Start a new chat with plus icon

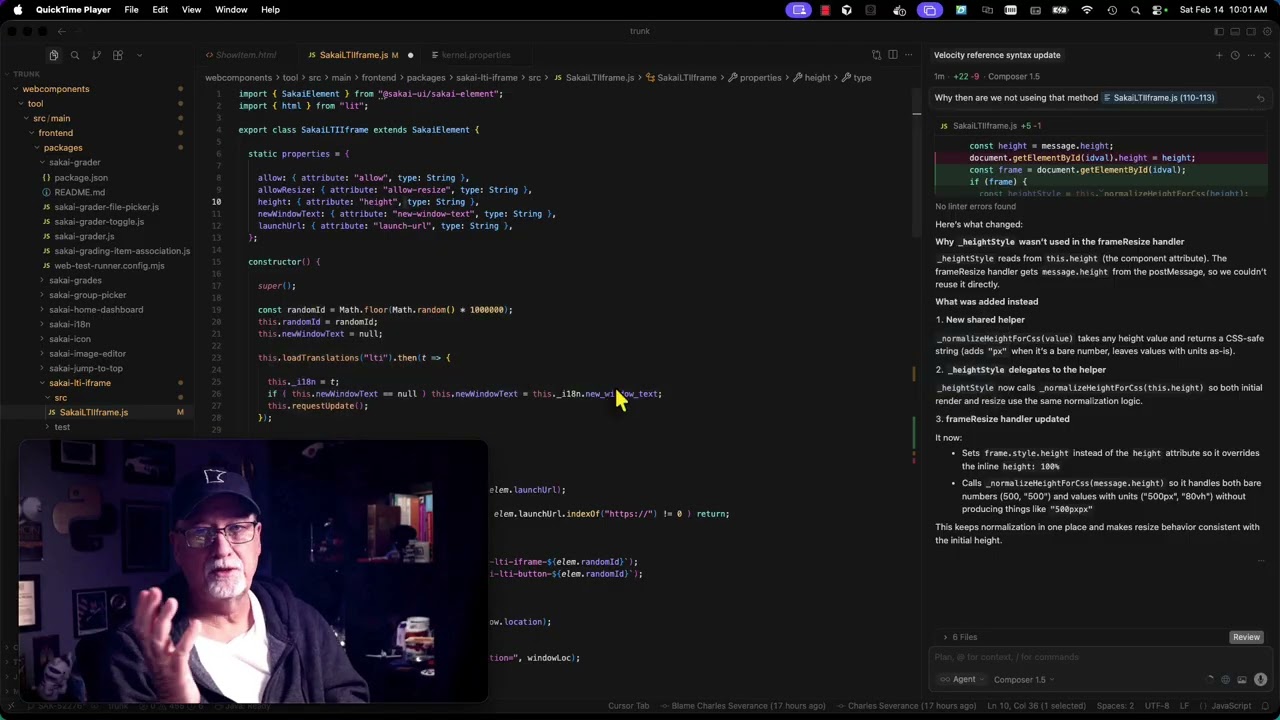click(1219, 55)
